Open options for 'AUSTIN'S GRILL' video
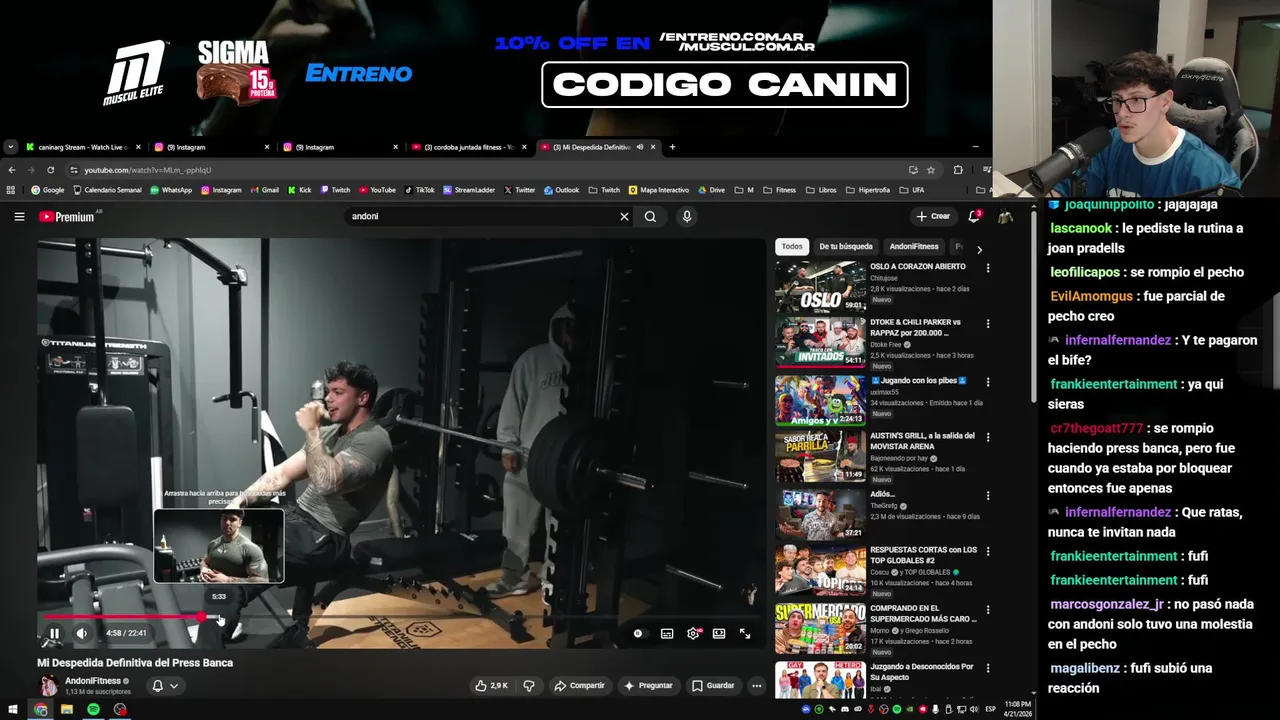The image size is (1280, 720). point(988,437)
